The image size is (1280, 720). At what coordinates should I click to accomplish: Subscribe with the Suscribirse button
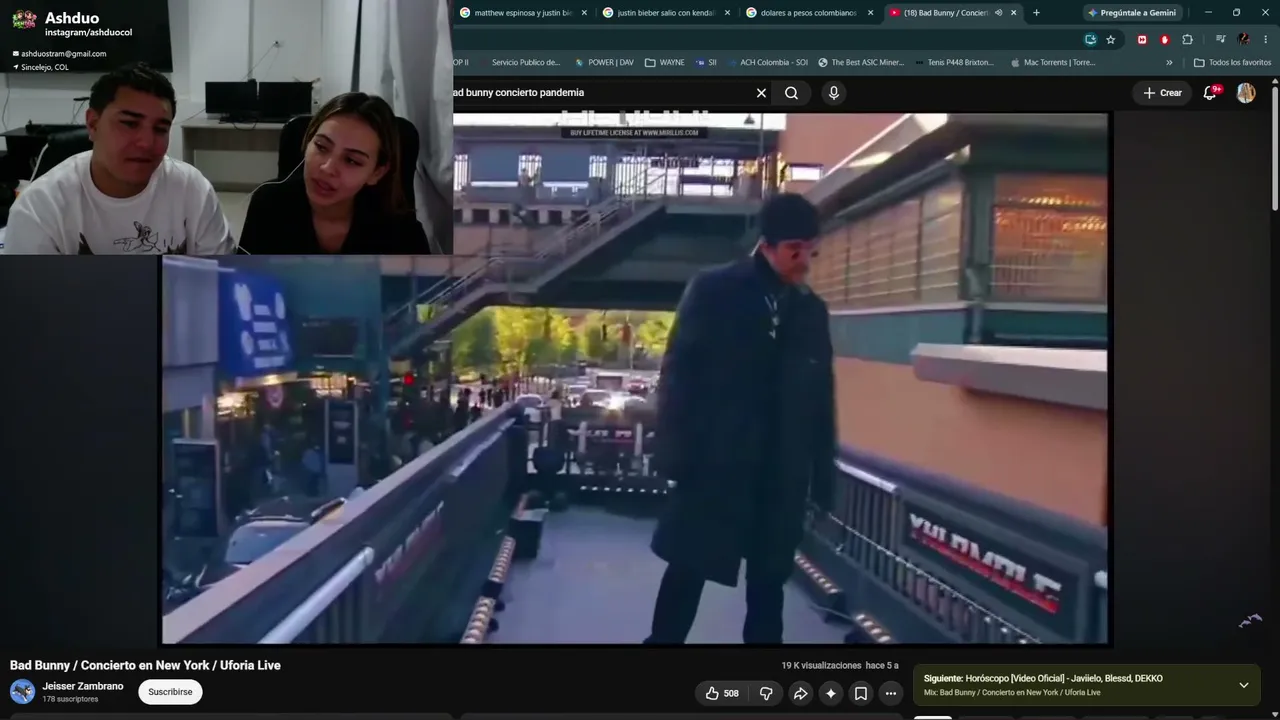pos(170,692)
